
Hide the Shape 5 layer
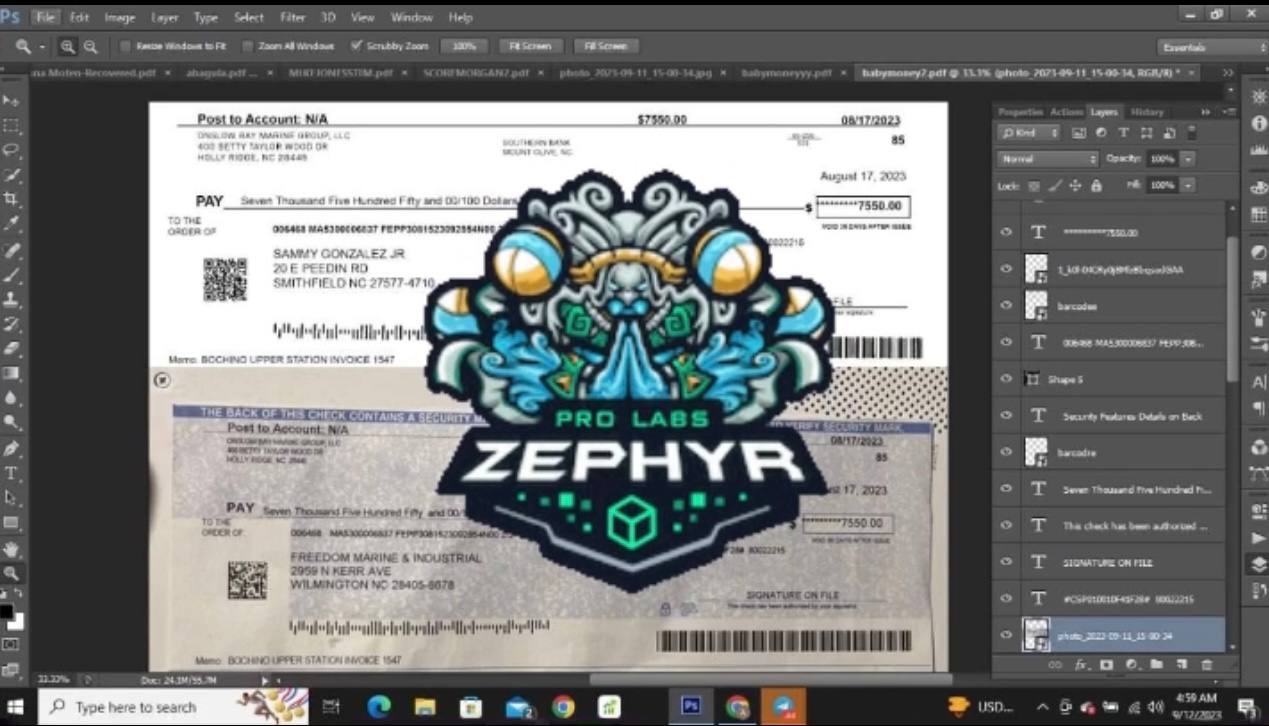pos(1006,379)
